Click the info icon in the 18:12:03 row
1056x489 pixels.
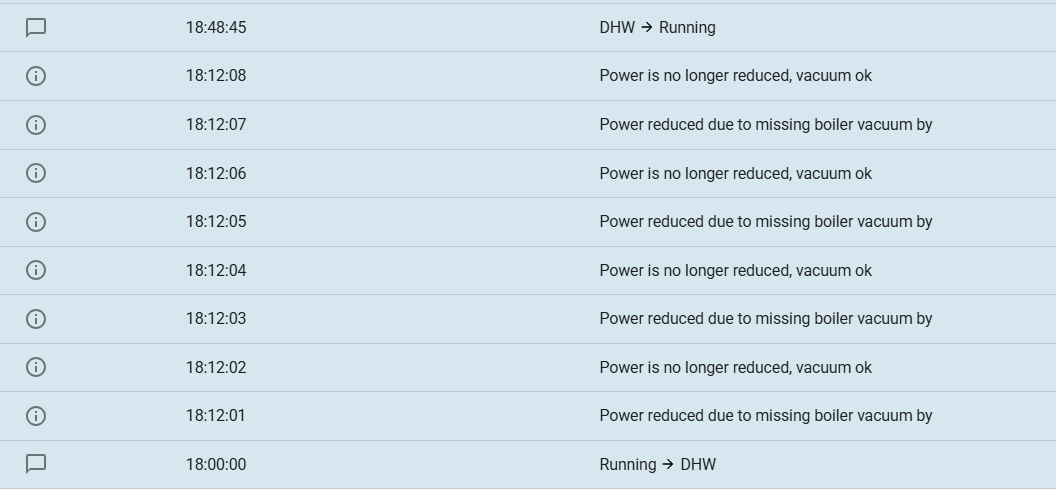36,319
